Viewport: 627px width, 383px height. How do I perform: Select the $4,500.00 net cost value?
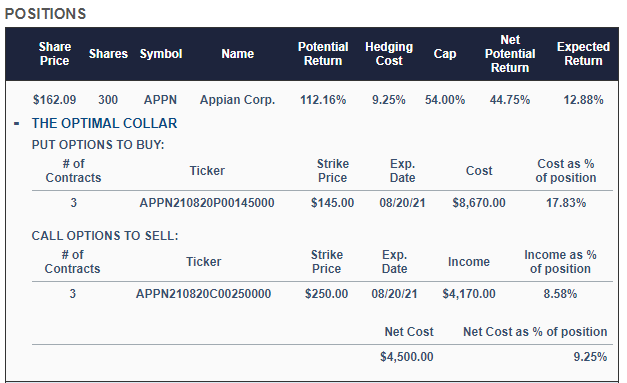[407, 357]
